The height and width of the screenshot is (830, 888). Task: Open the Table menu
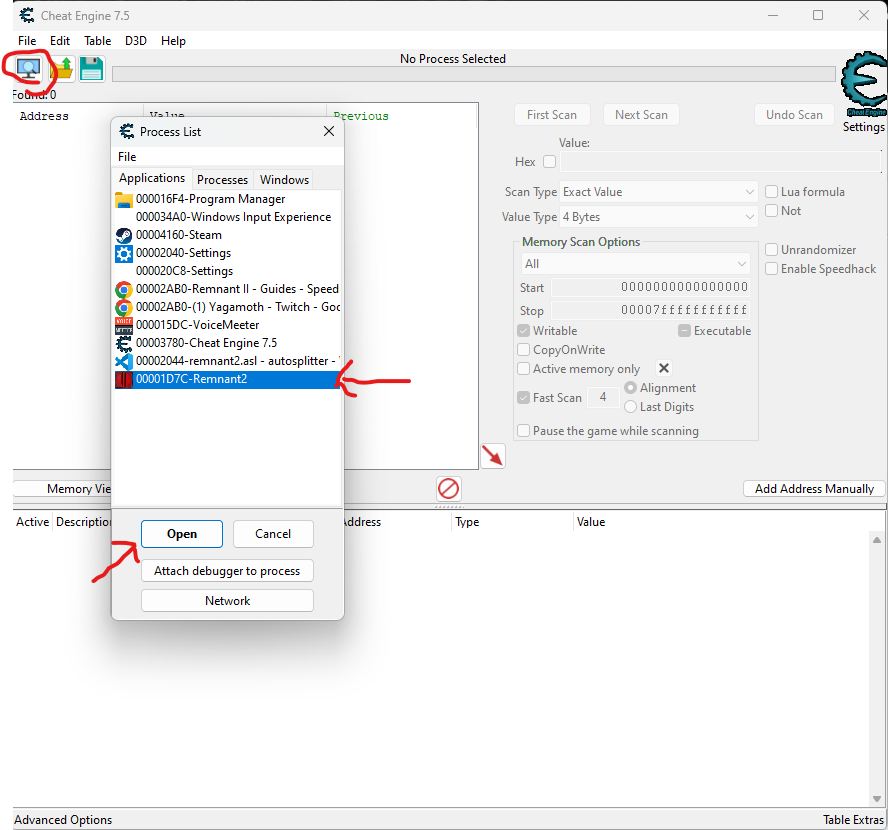click(97, 41)
